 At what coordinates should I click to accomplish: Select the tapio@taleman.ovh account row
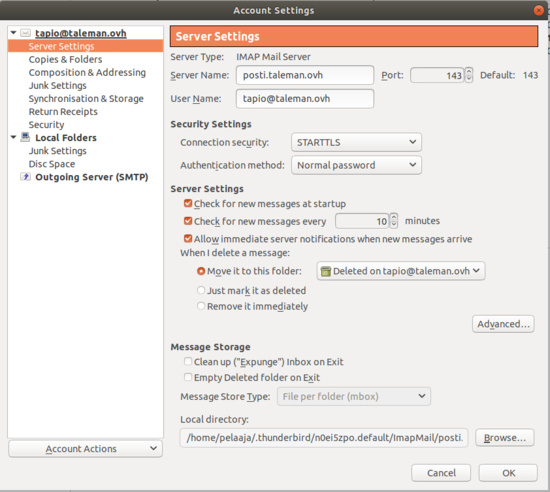81,33
